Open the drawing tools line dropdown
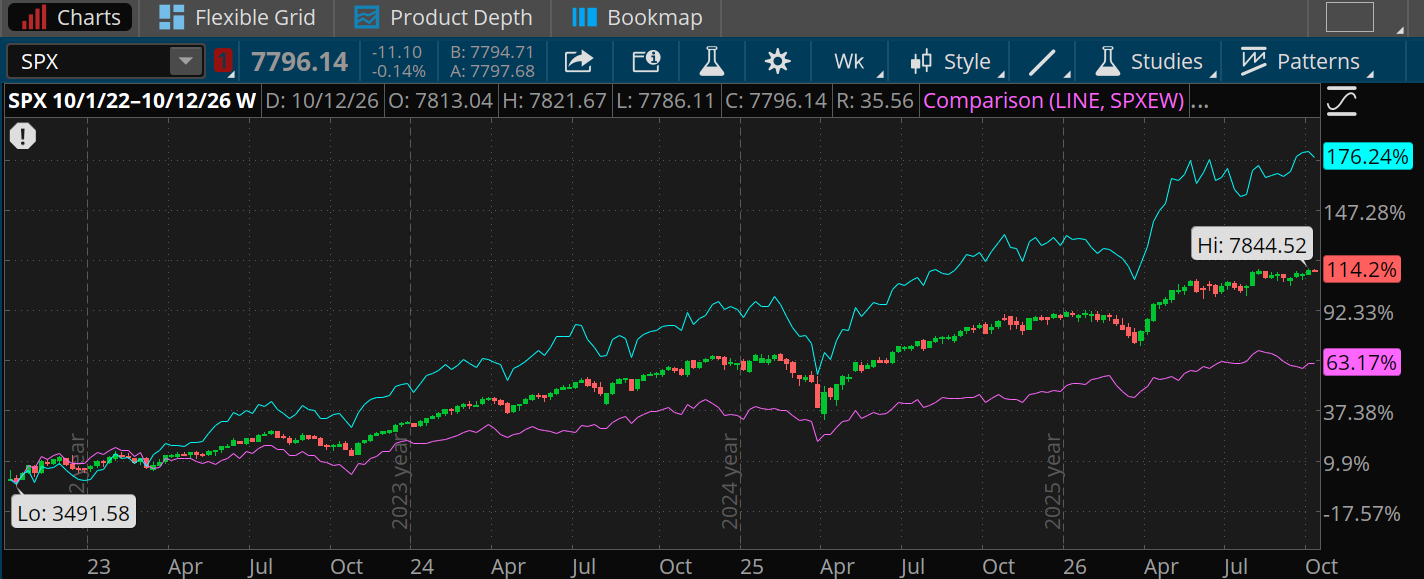The image size is (1424, 579). pyautogui.click(x=1045, y=62)
